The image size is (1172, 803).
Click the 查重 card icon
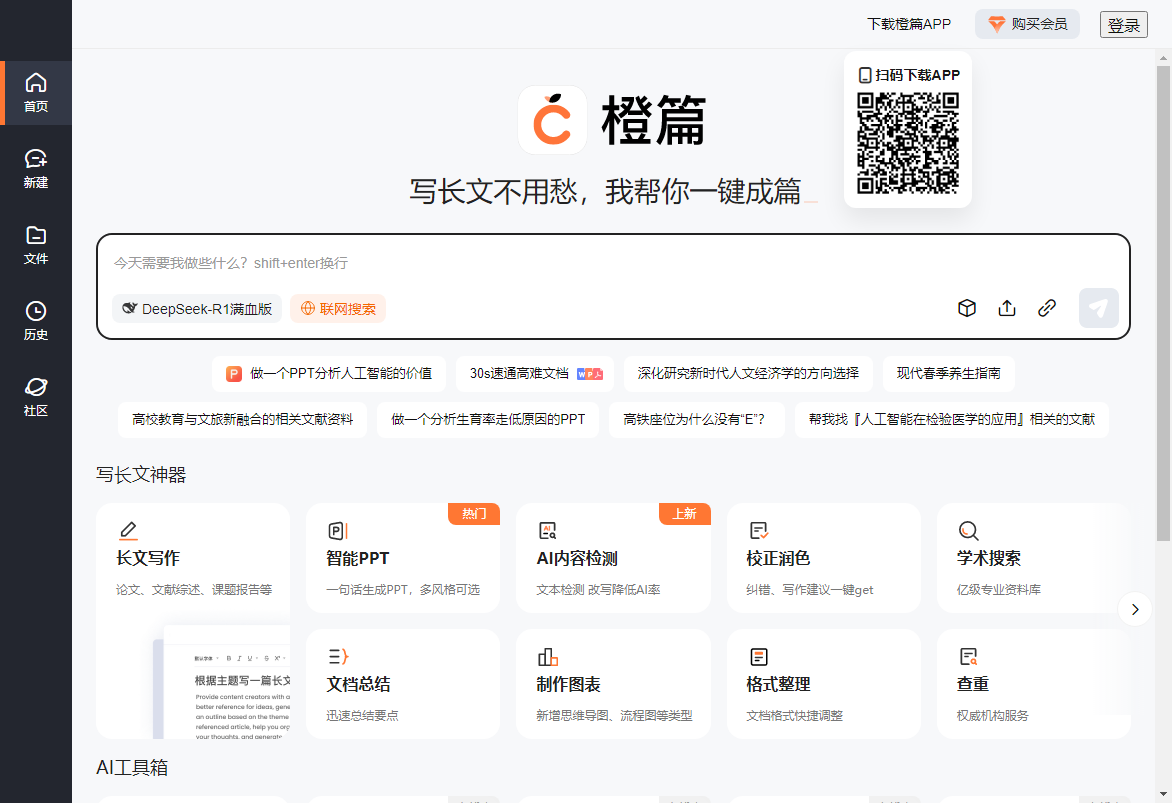pos(969,656)
